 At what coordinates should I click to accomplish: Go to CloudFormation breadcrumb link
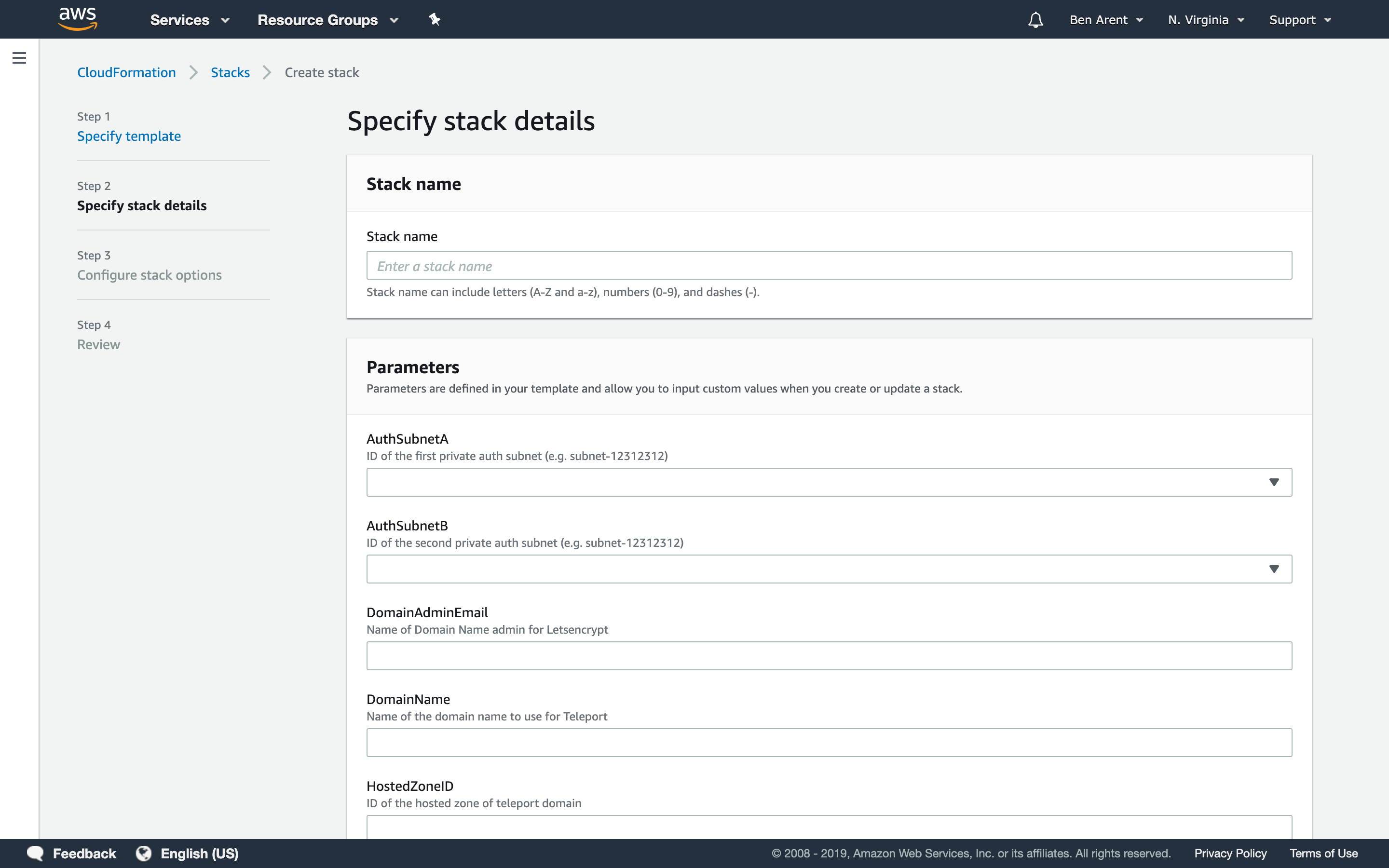tap(126, 72)
